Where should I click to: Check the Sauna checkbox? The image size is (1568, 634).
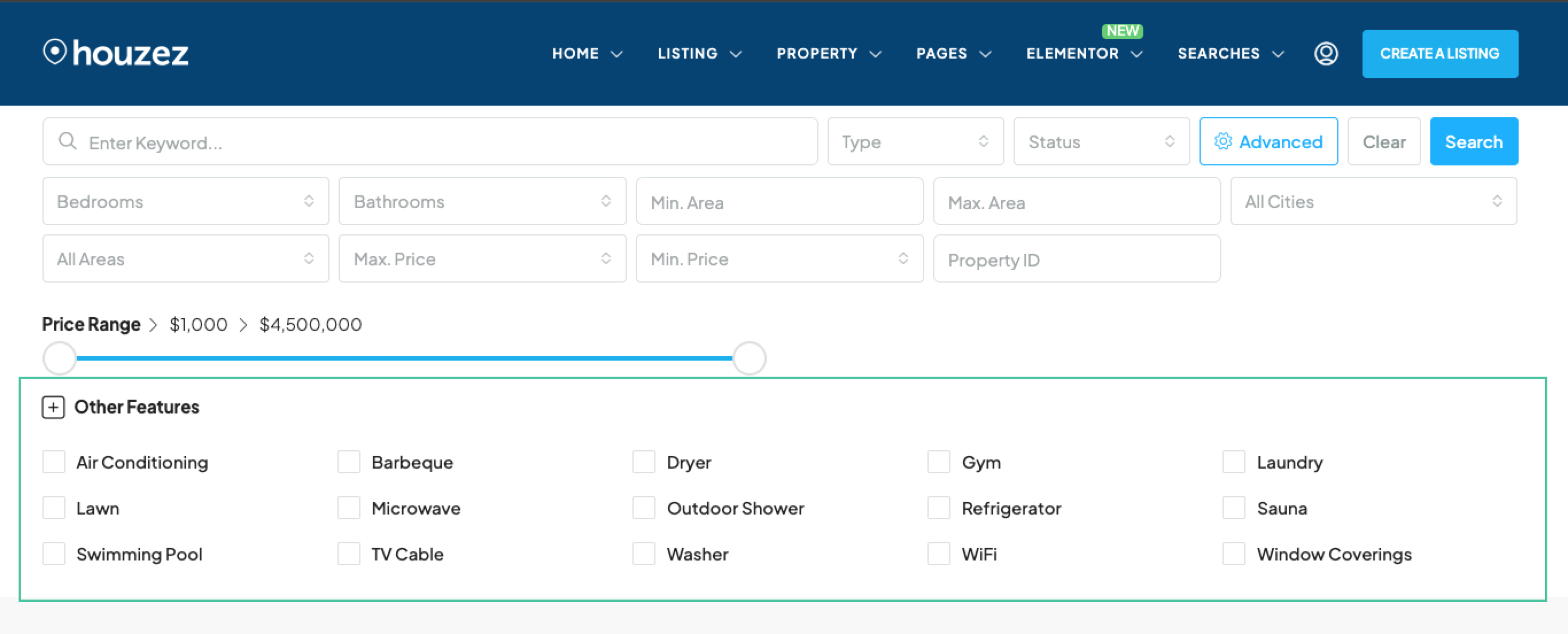coord(1234,507)
